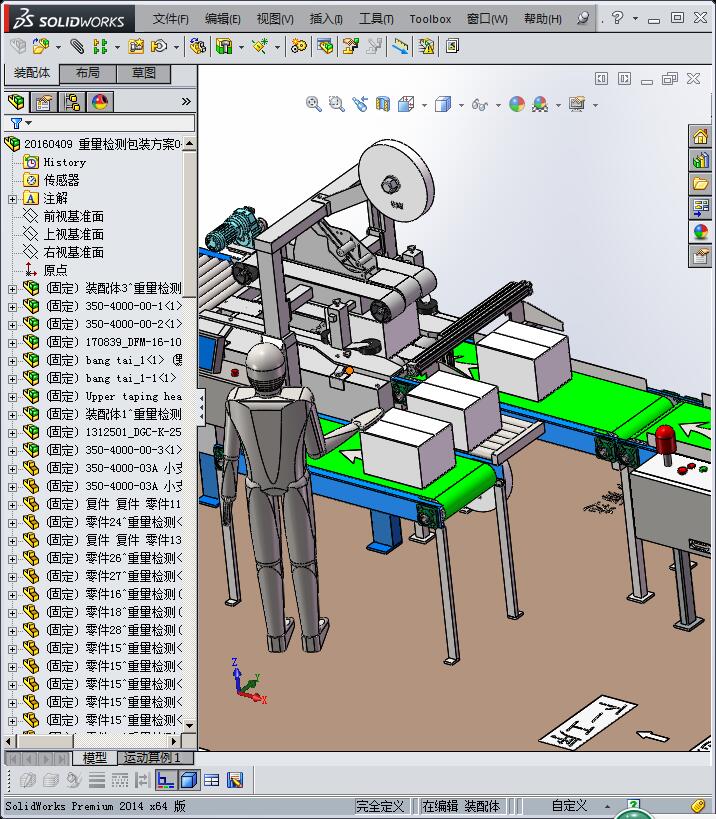Open the 窗口(W) menu
The width and height of the screenshot is (716, 819).
pyautogui.click(x=487, y=19)
